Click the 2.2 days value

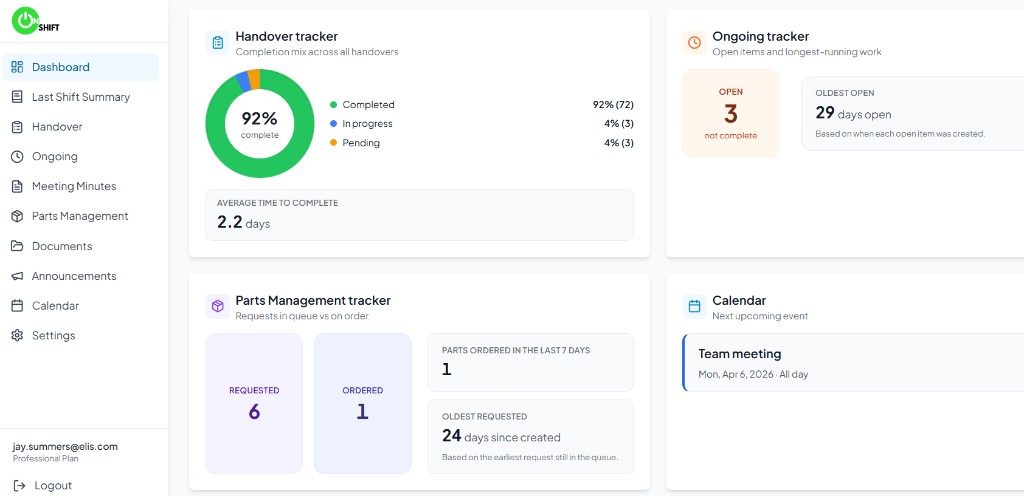click(x=244, y=223)
